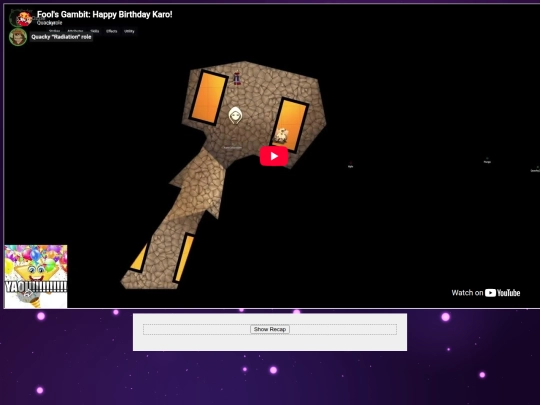Select the Quacky "Radiation" role label
The image size is (540, 405).
[61, 37]
